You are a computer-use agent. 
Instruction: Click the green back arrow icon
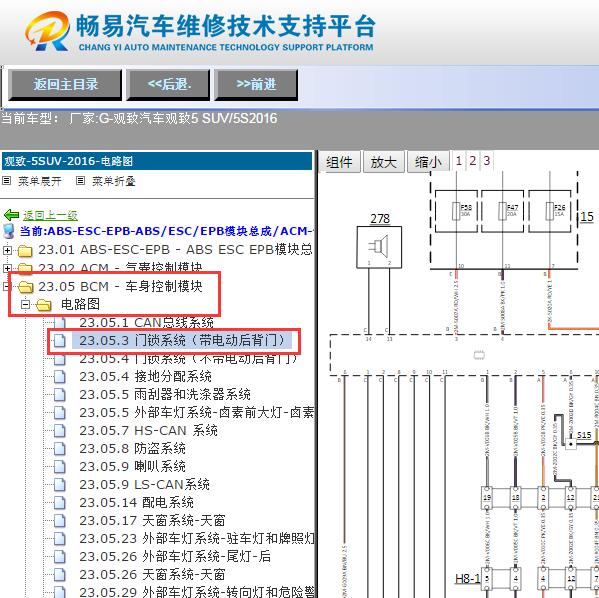click(x=11, y=215)
